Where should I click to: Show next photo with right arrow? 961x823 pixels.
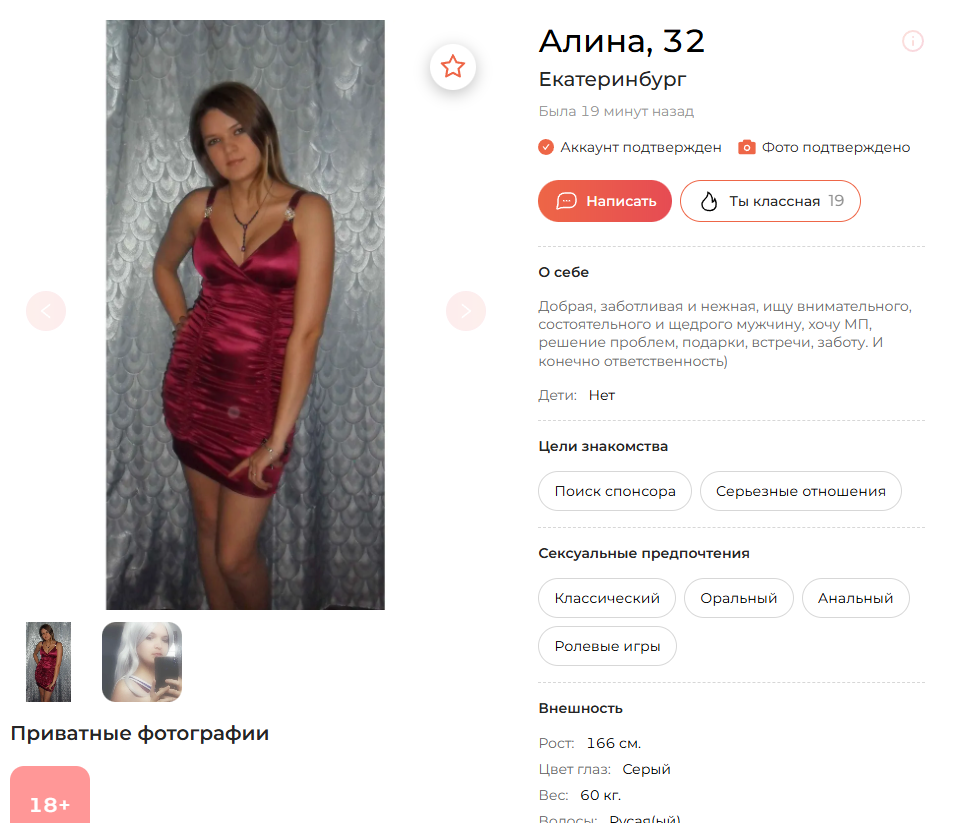[466, 311]
